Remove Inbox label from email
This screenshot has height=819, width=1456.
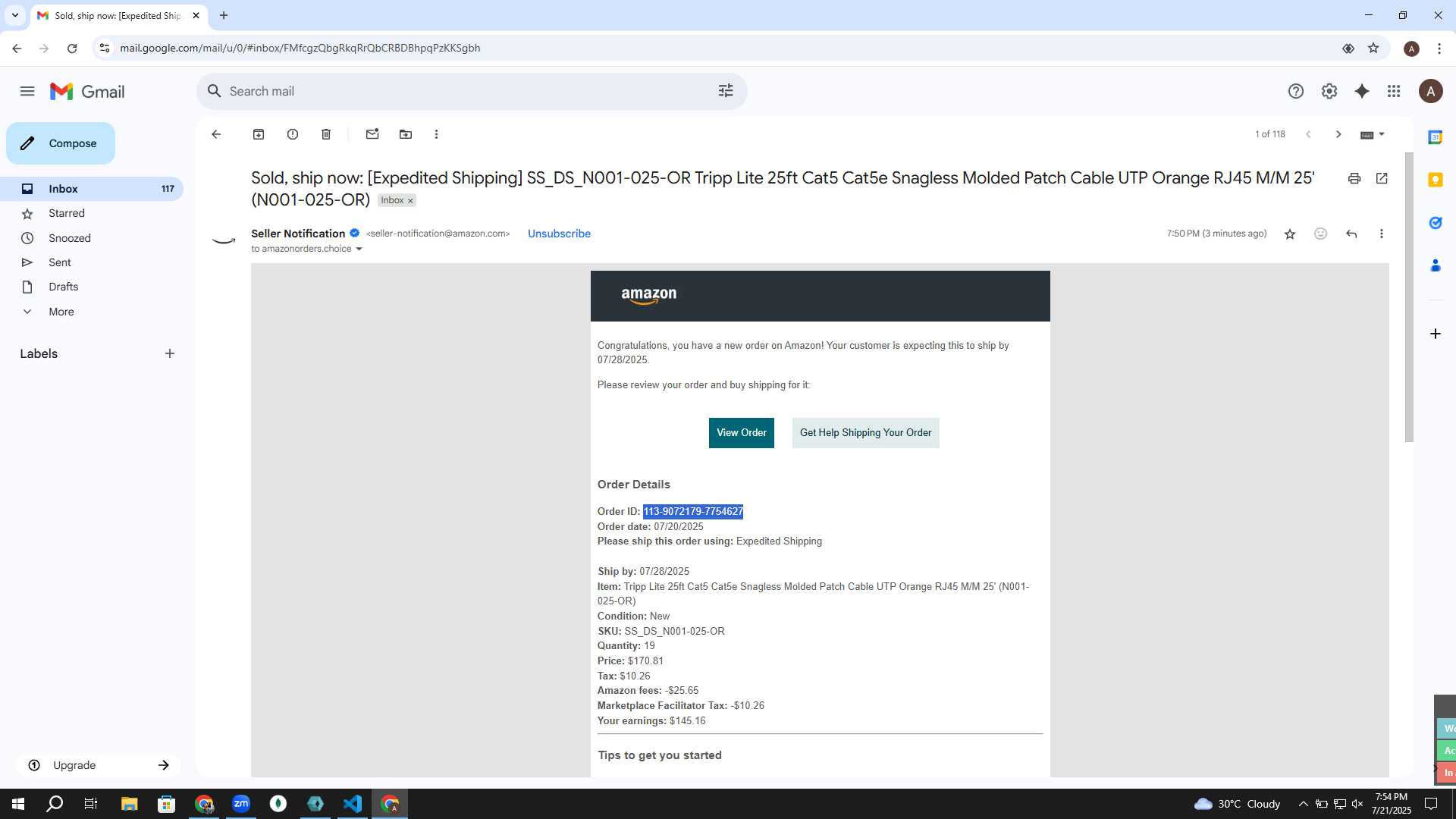point(410,201)
